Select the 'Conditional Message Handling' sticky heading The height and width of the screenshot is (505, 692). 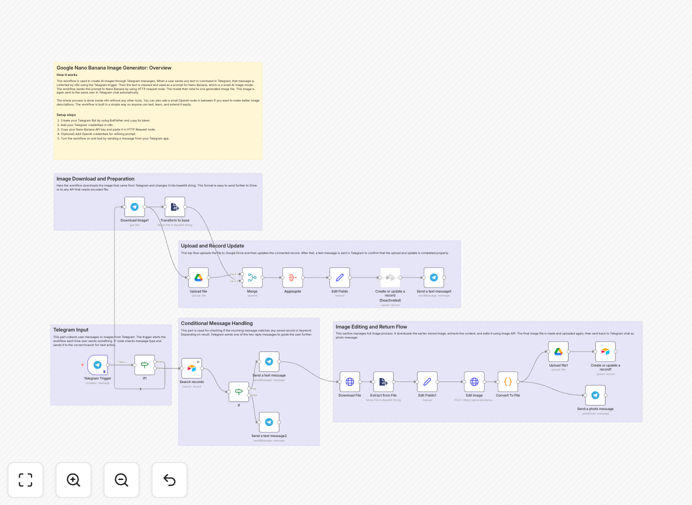pyautogui.click(x=217, y=323)
